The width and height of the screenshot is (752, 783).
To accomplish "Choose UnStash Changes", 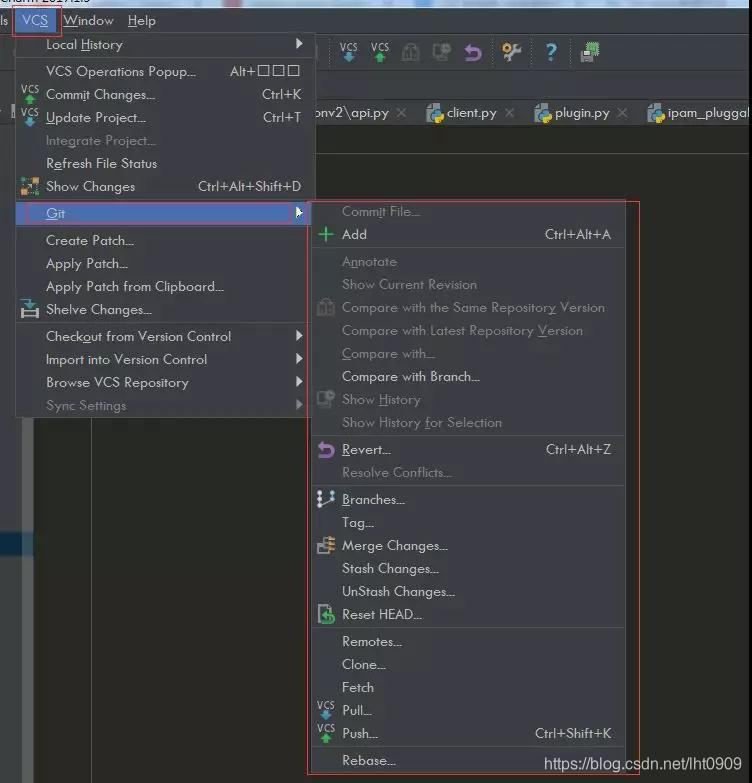I will point(468,591).
